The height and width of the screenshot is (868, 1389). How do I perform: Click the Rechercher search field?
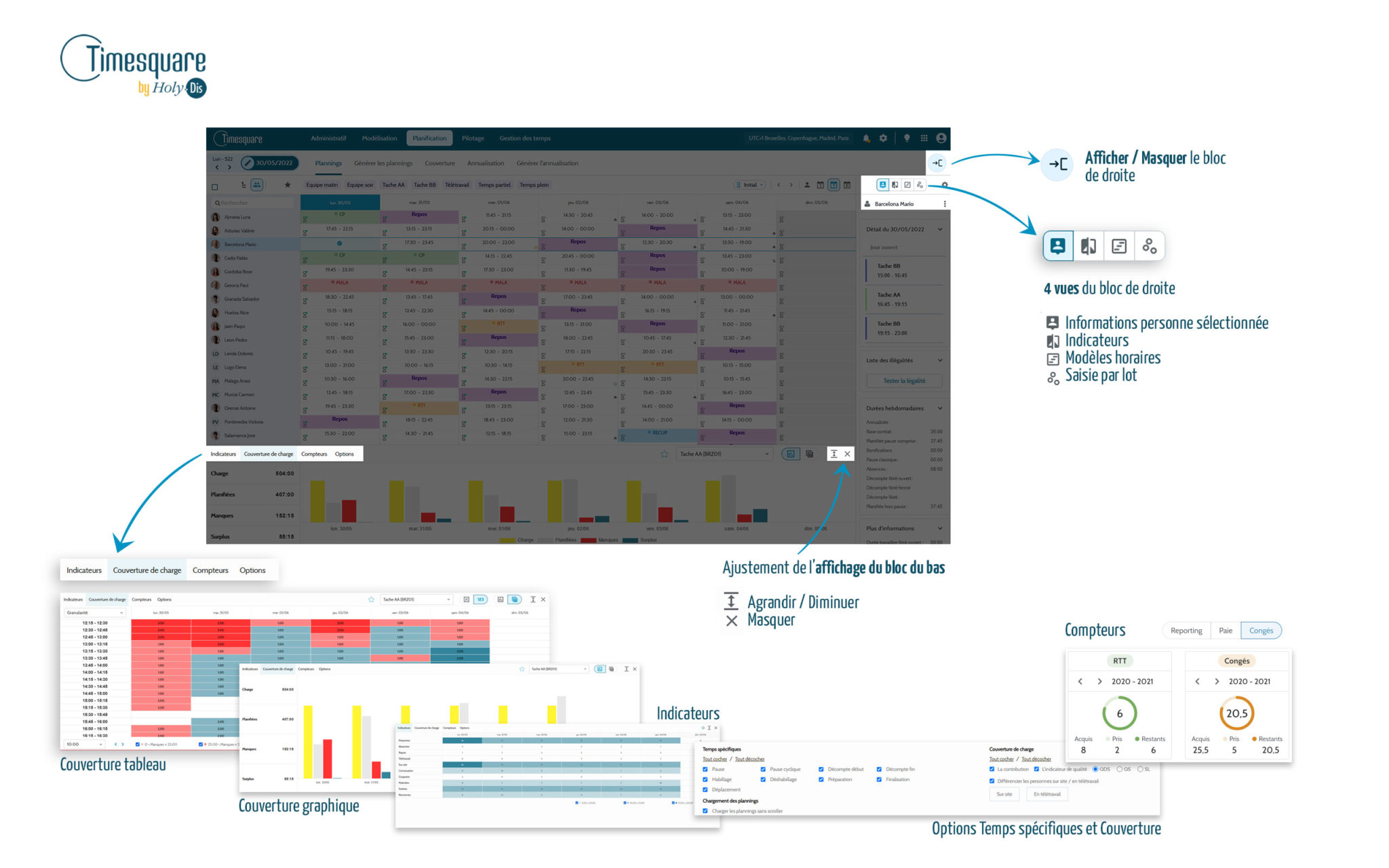254,203
